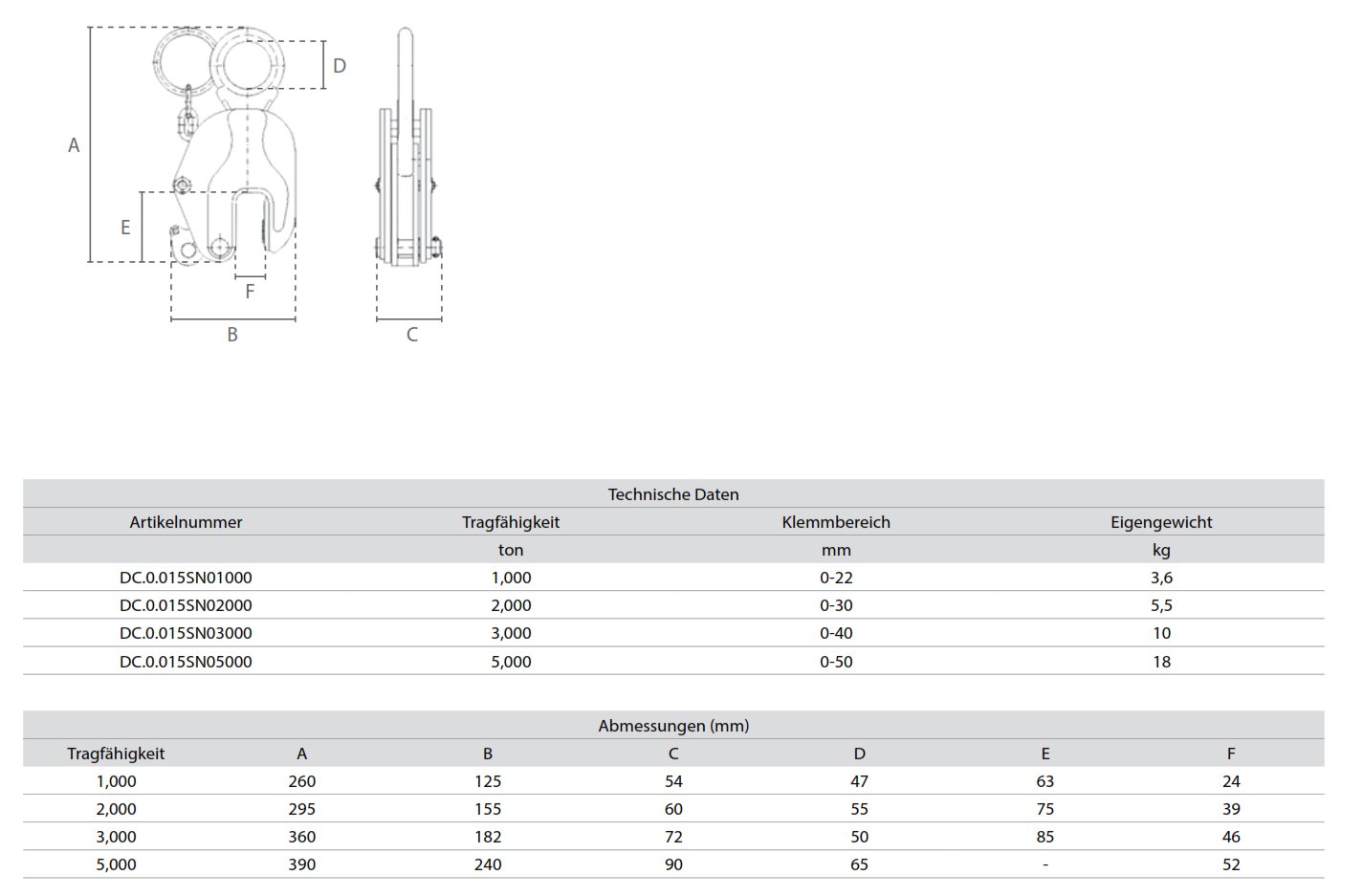The image size is (1363, 896).
Task: Click the Abmessungen (mm) table title
Action: (673, 726)
